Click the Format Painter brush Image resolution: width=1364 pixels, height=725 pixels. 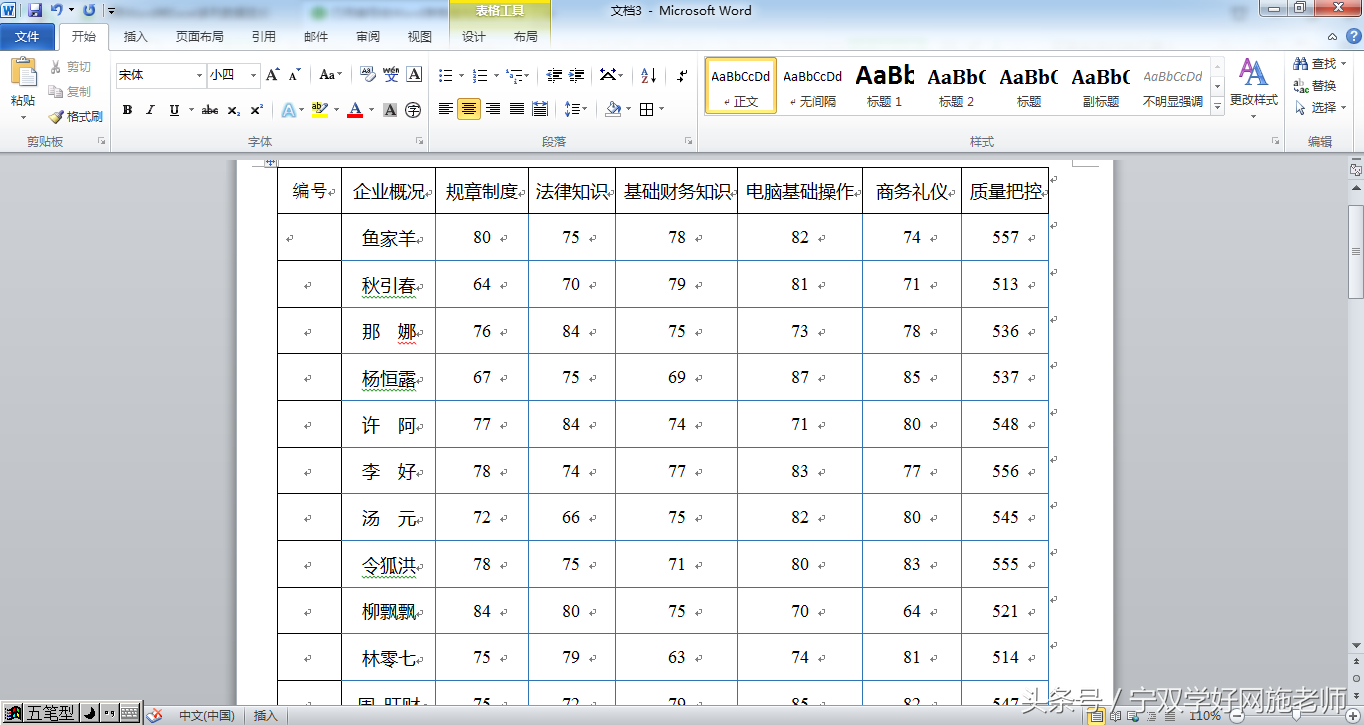[75, 117]
